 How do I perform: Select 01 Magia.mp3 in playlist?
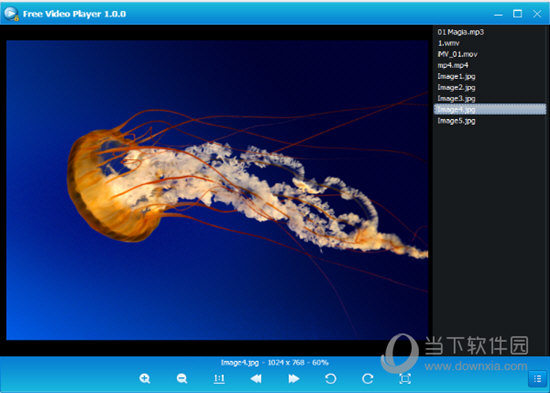click(490, 32)
